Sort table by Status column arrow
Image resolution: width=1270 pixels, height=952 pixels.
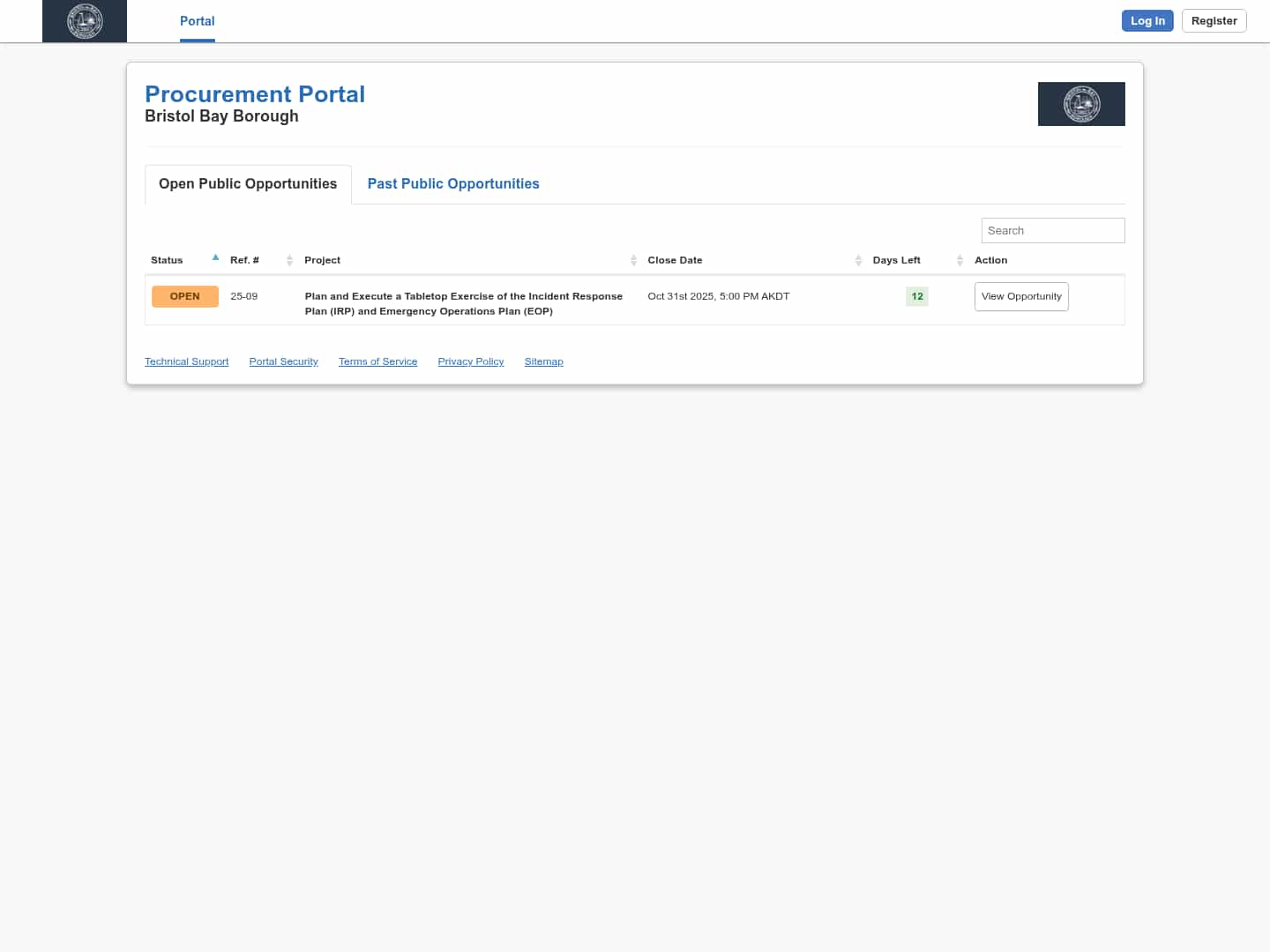tap(215, 258)
